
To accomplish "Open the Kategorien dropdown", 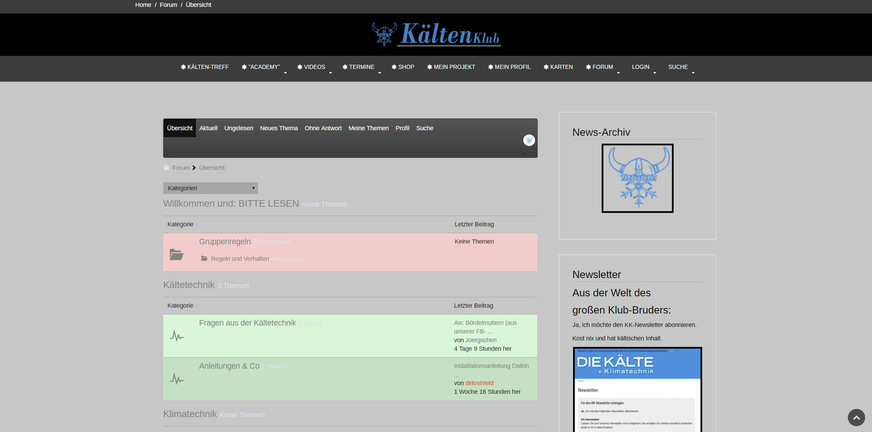I will pos(211,188).
